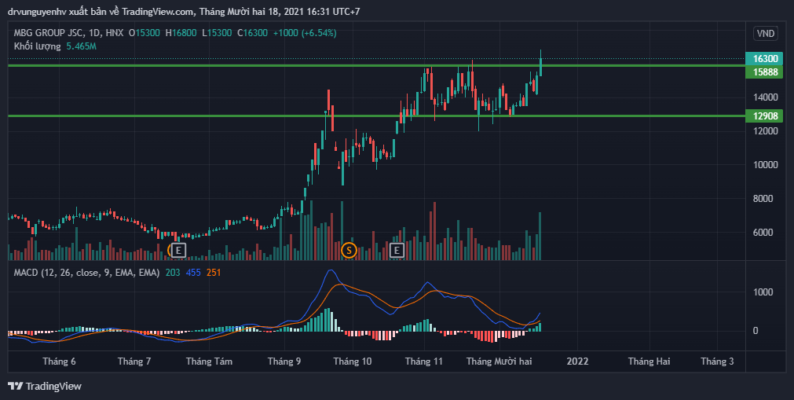The image size is (794, 400).
Task: Click the Tháng 6 time axis label
Action: click(x=59, y=361)
